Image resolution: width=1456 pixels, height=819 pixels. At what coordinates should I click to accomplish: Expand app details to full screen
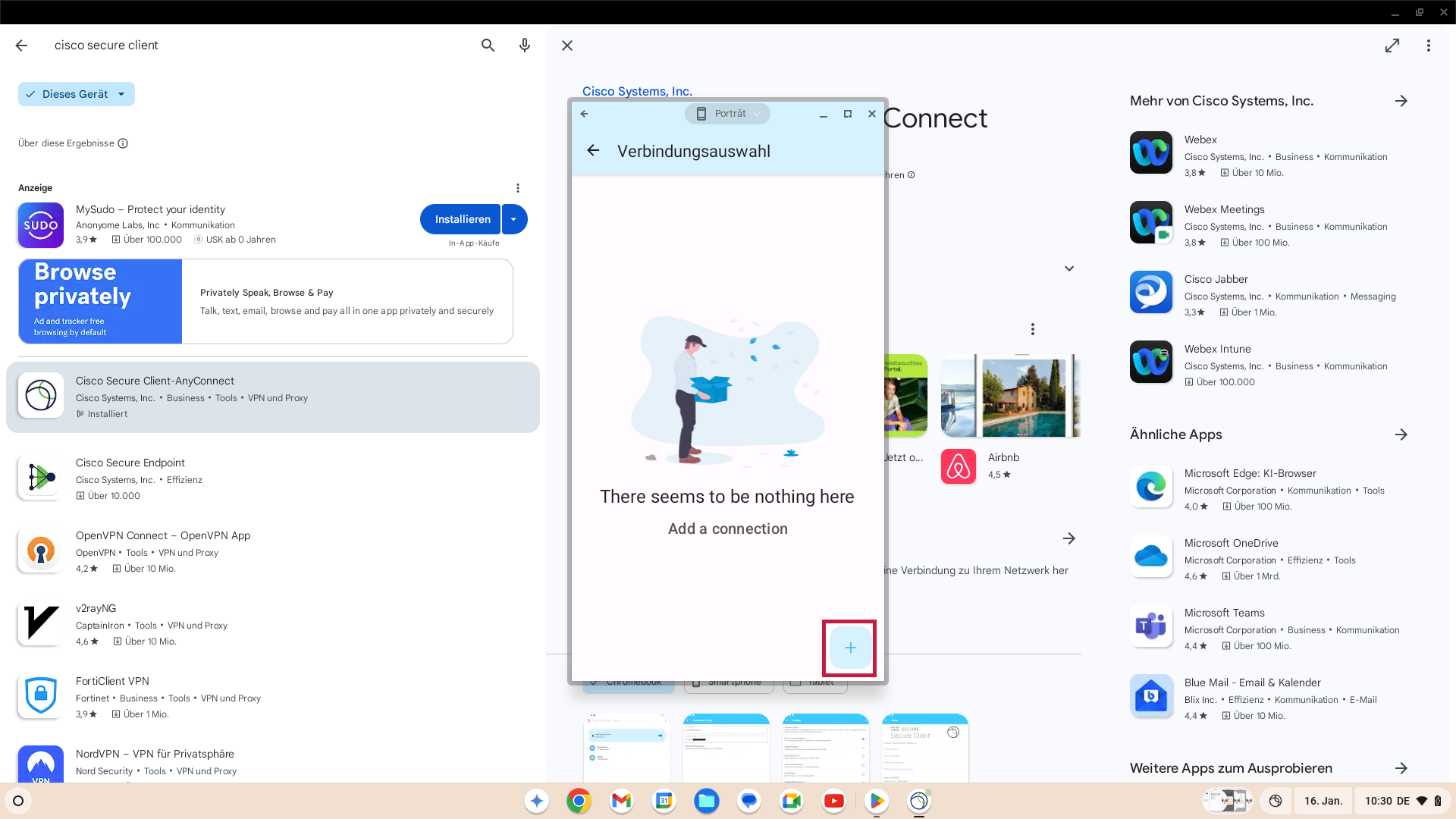[x=1392, y=45]
